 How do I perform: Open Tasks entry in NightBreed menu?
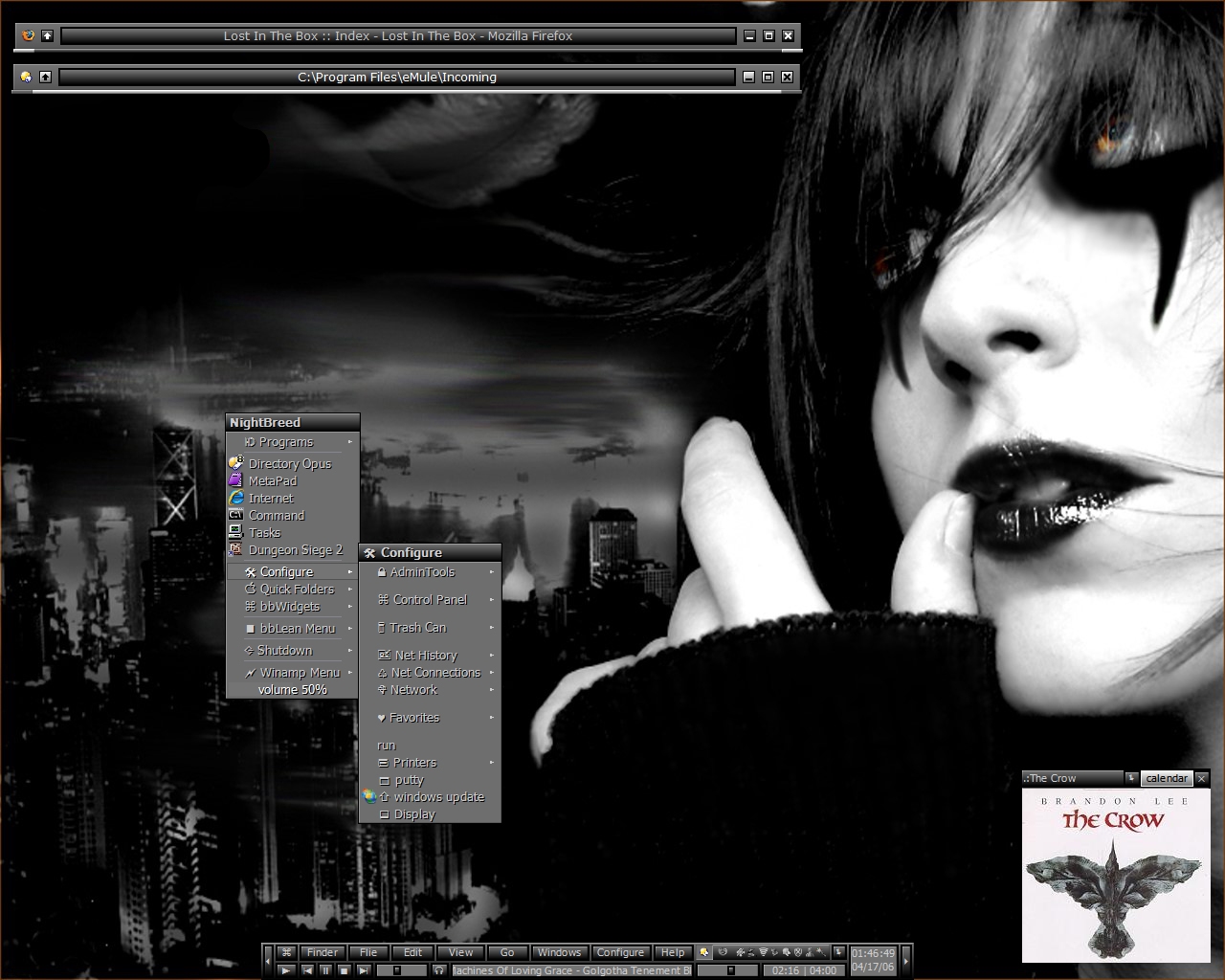(x=292, y=532)
